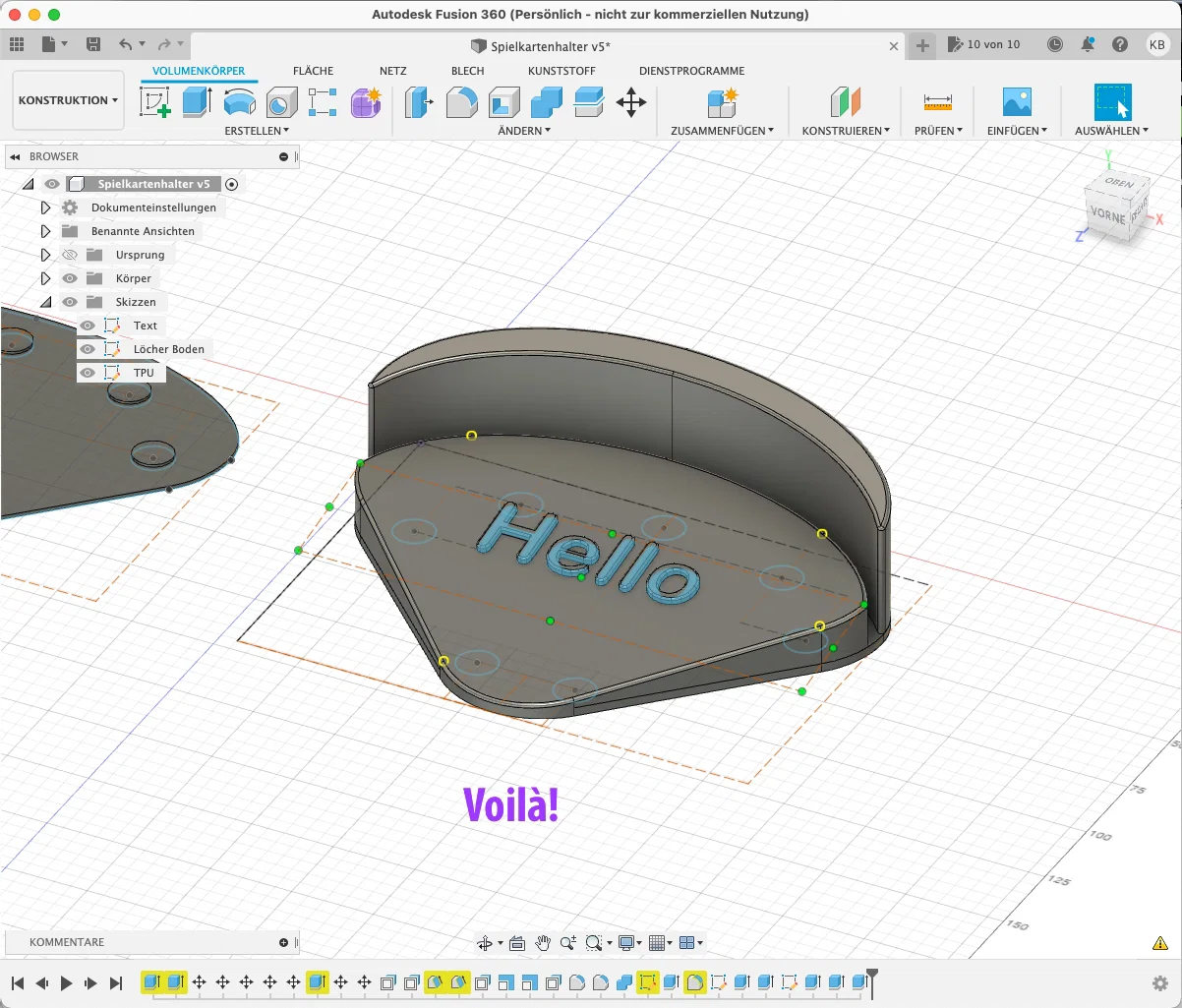
Task: Open the Auswählen dropdown menu
Action: [1112, 131]
